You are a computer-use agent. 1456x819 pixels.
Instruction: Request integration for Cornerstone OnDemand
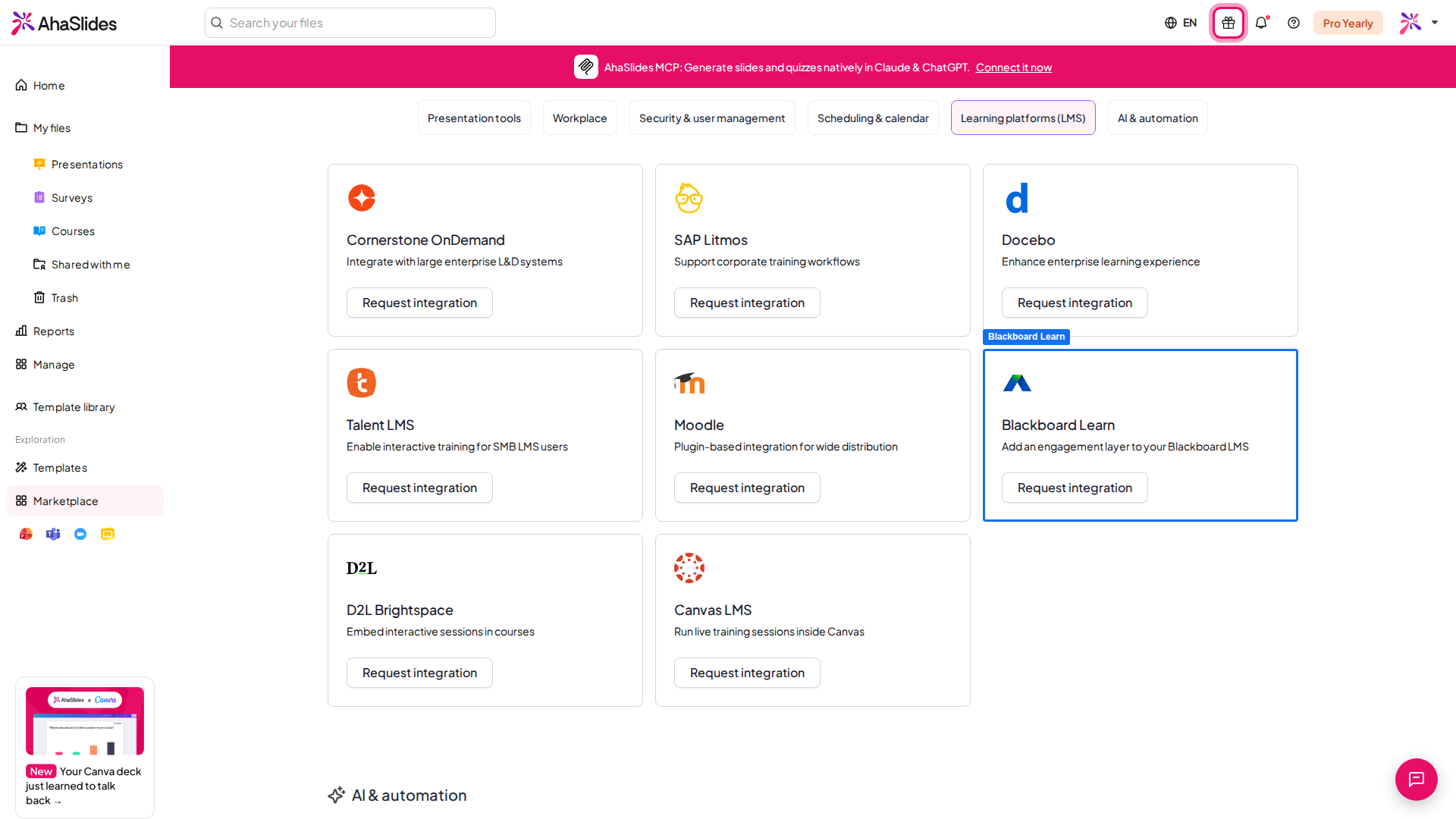(419, 303)
